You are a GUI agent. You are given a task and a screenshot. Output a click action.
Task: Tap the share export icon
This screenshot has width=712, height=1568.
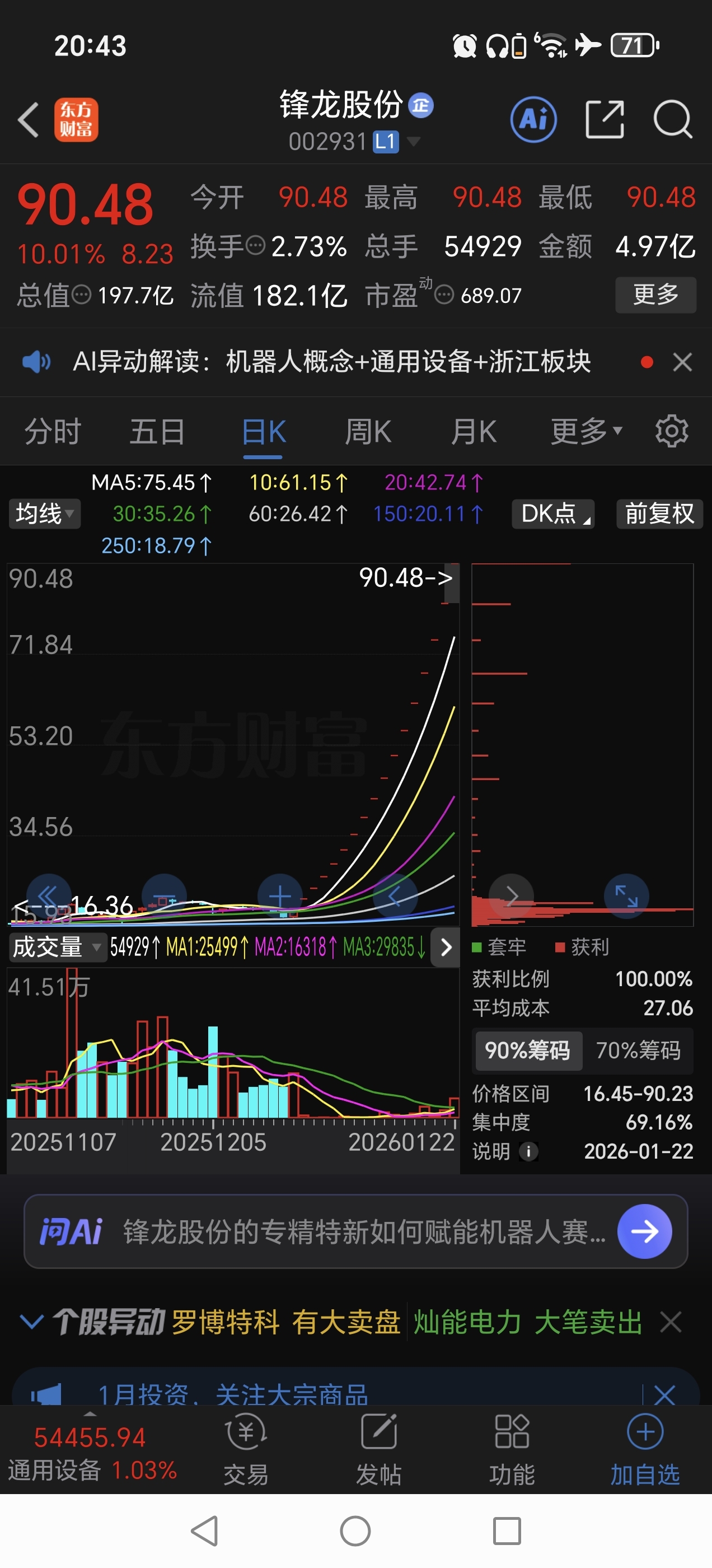pos(605,119)
